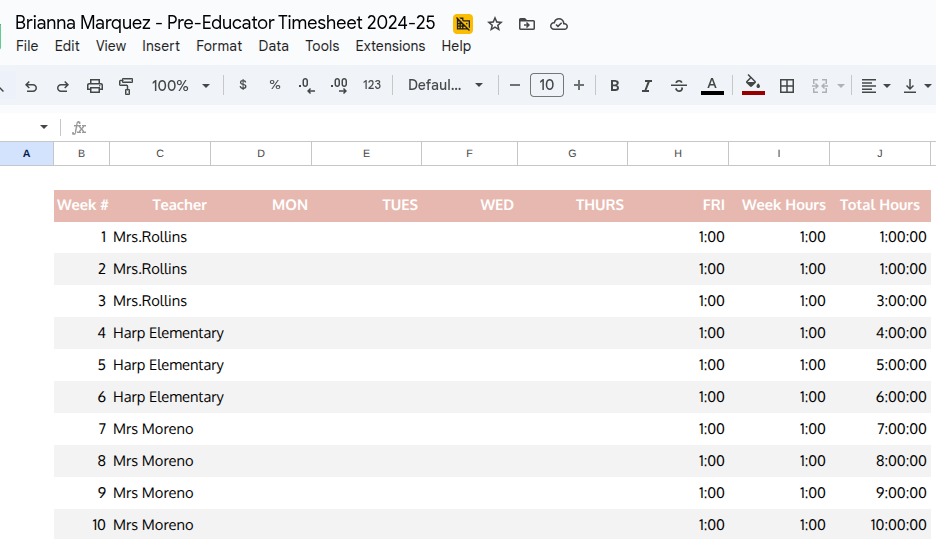The height and width of the screenshot is (539, 936).
Task: Click the redo icon in the toolbar
Action: point(63,86)
